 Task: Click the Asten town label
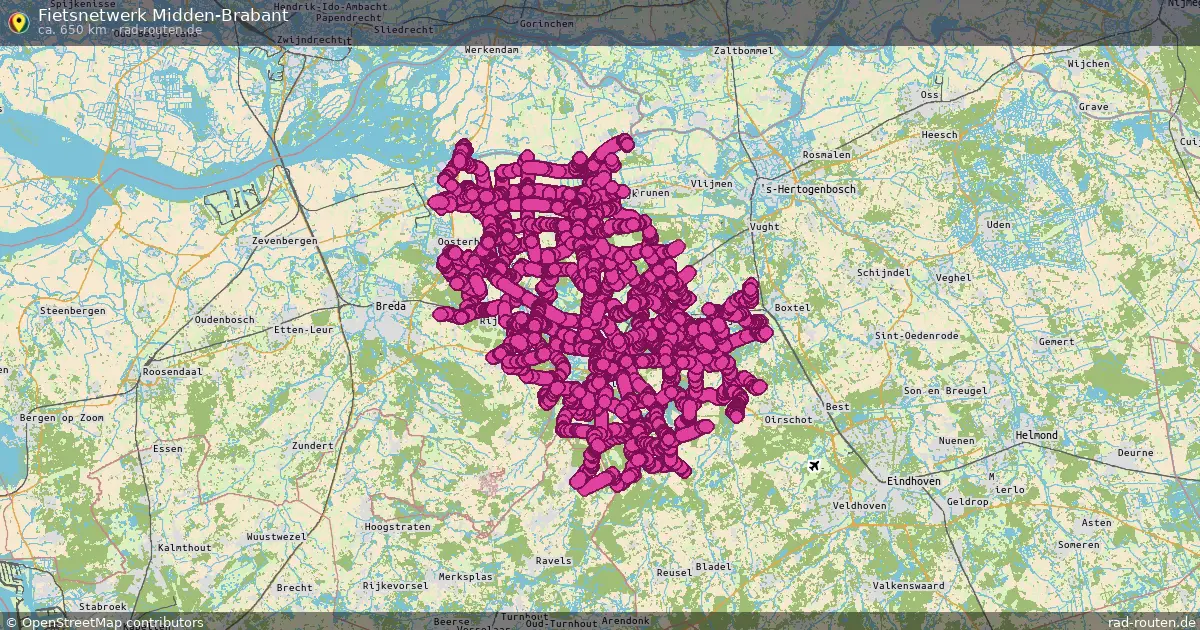[x=1096, y=523]
